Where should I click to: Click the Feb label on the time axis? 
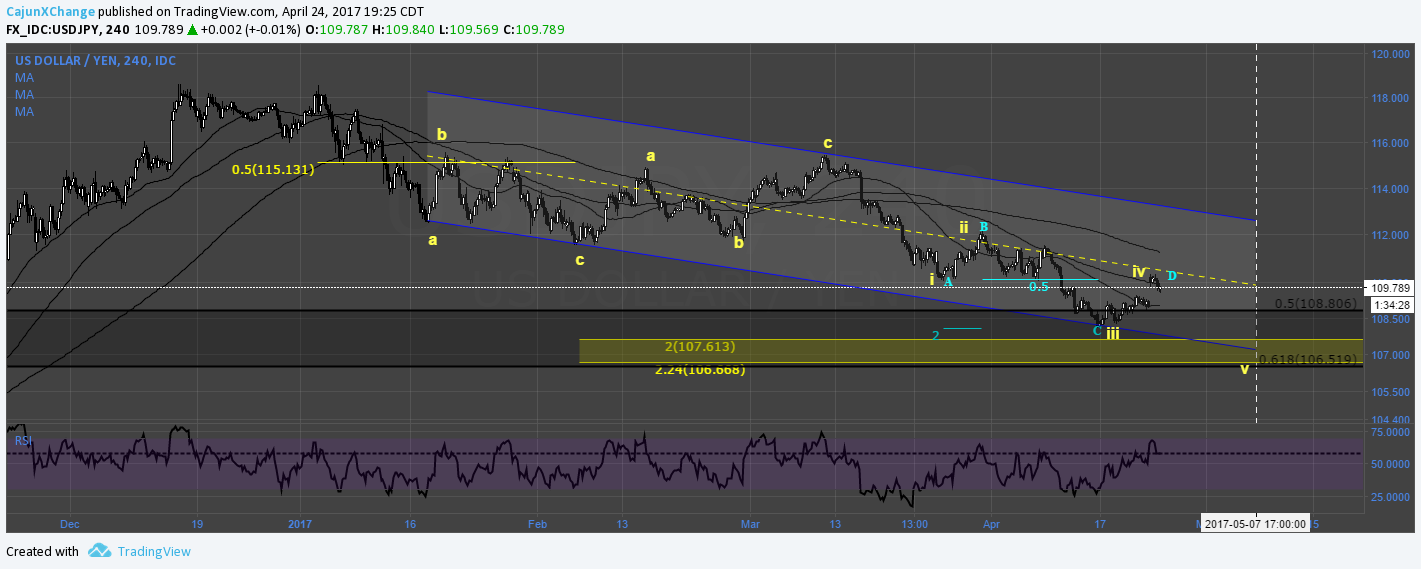(x=537, y=524)
